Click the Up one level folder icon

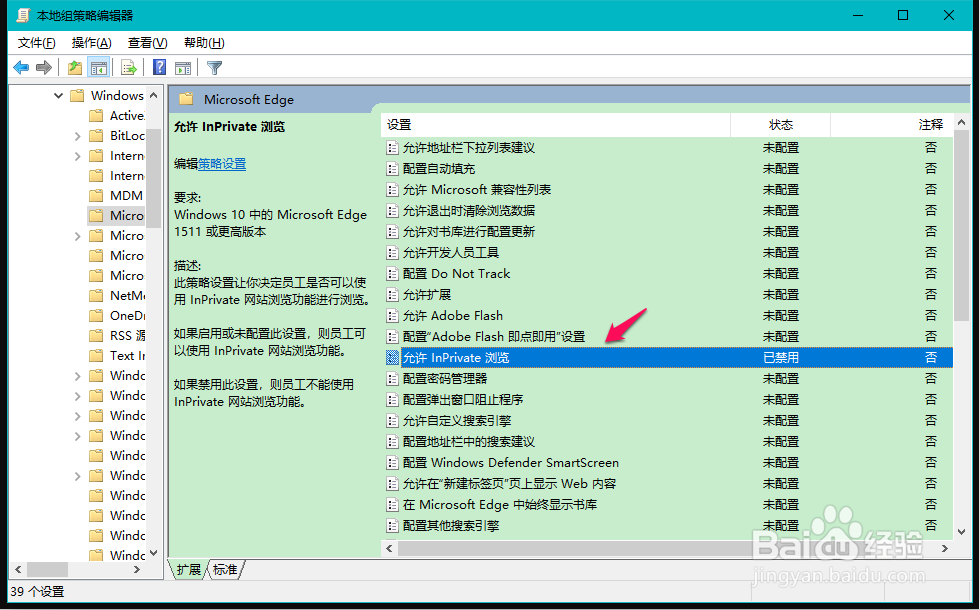(75, 68)
